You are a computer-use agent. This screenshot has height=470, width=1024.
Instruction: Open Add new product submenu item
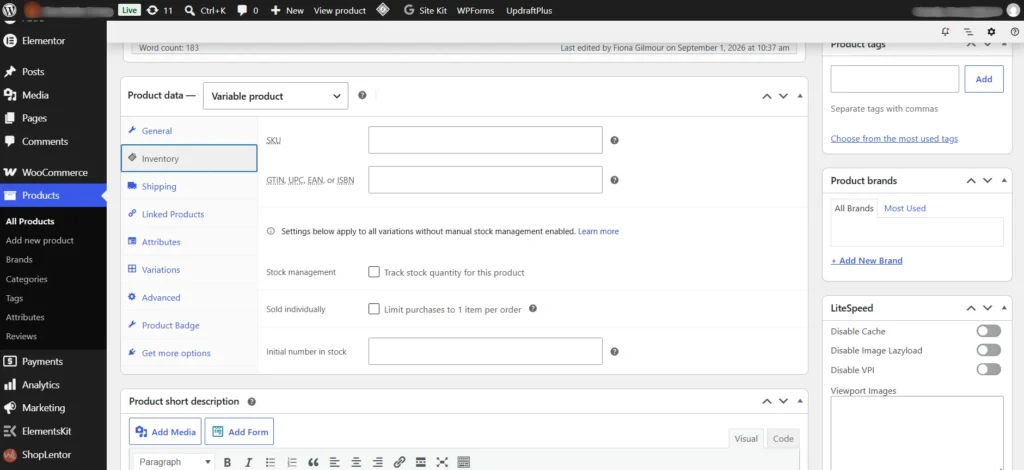tap(40, 240)
